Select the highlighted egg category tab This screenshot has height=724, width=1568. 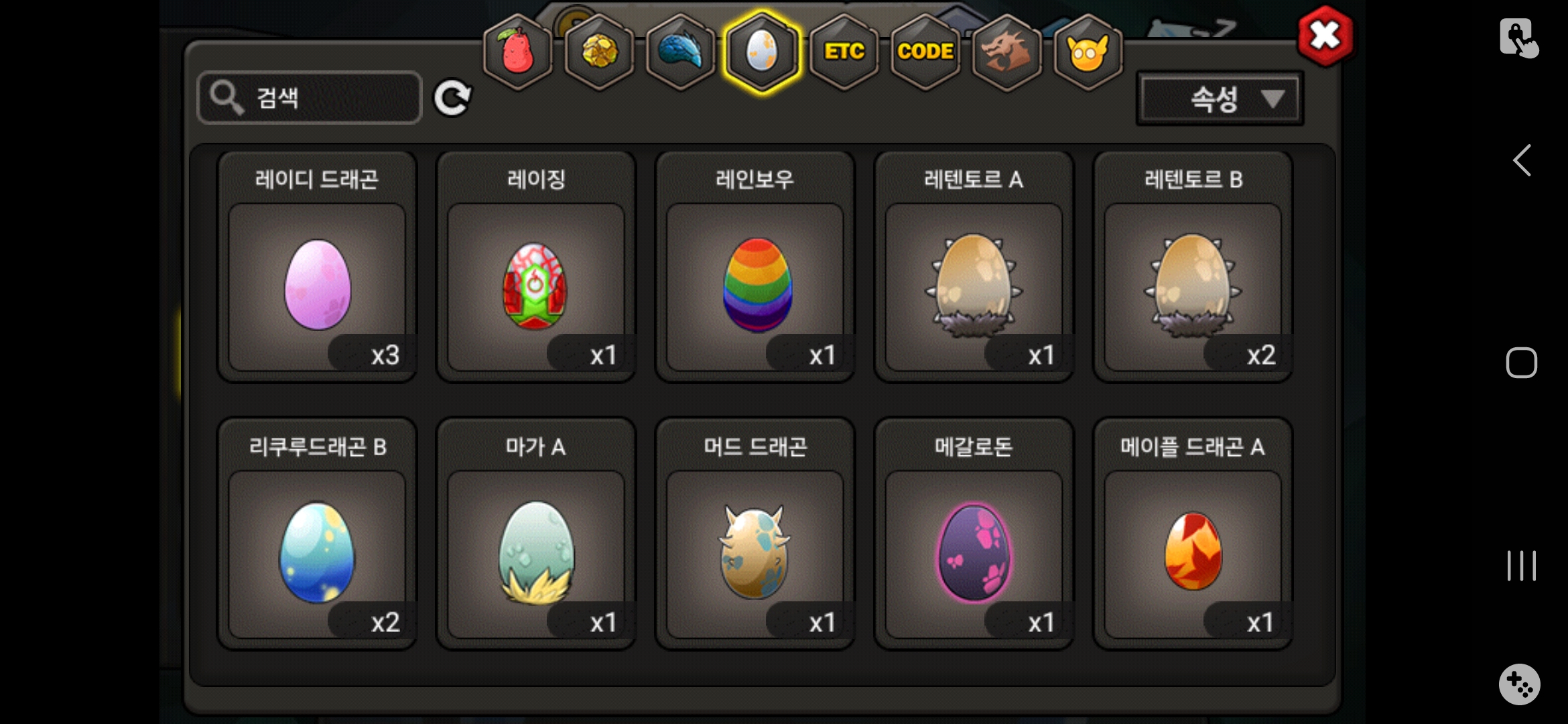click(762, 52)
